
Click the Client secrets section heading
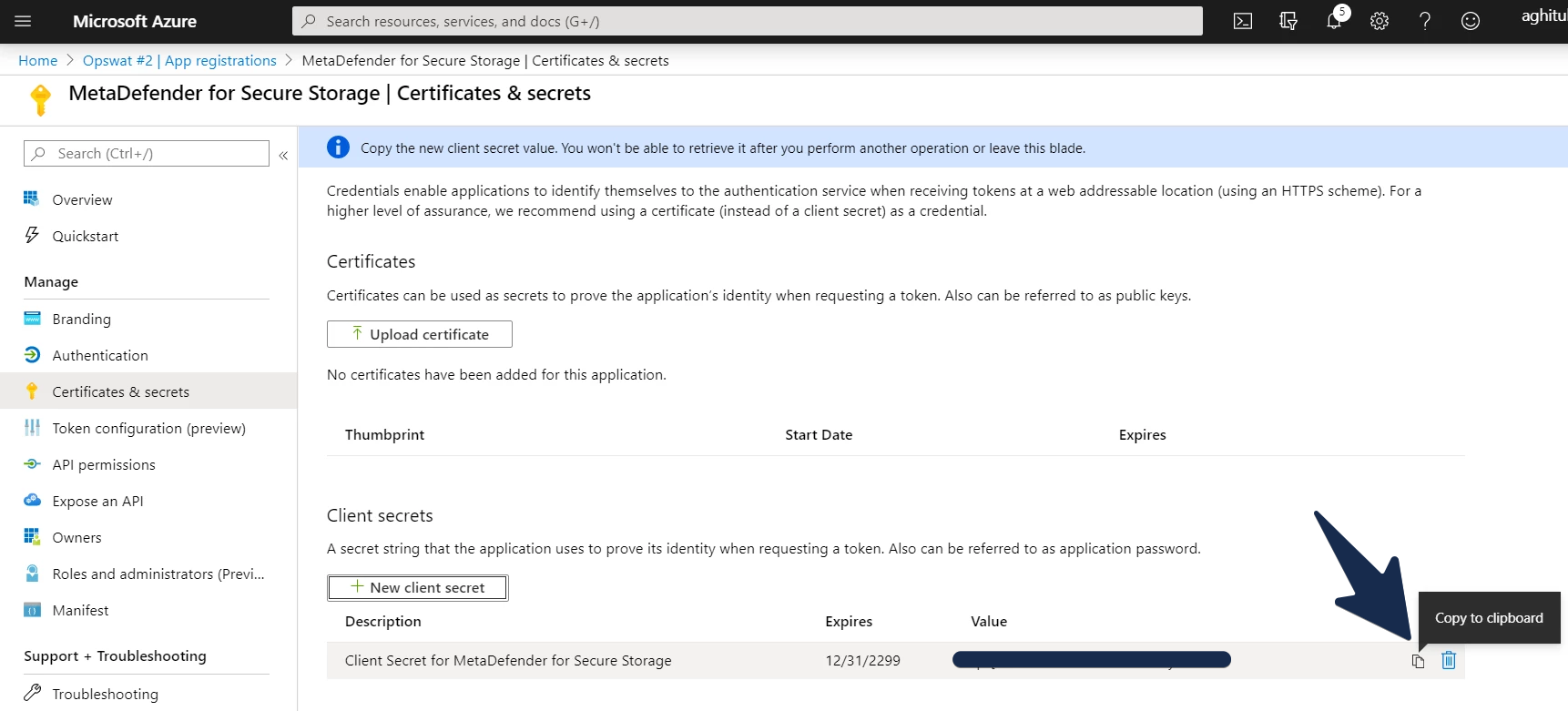pyautogui.click(x=380, y=515)
